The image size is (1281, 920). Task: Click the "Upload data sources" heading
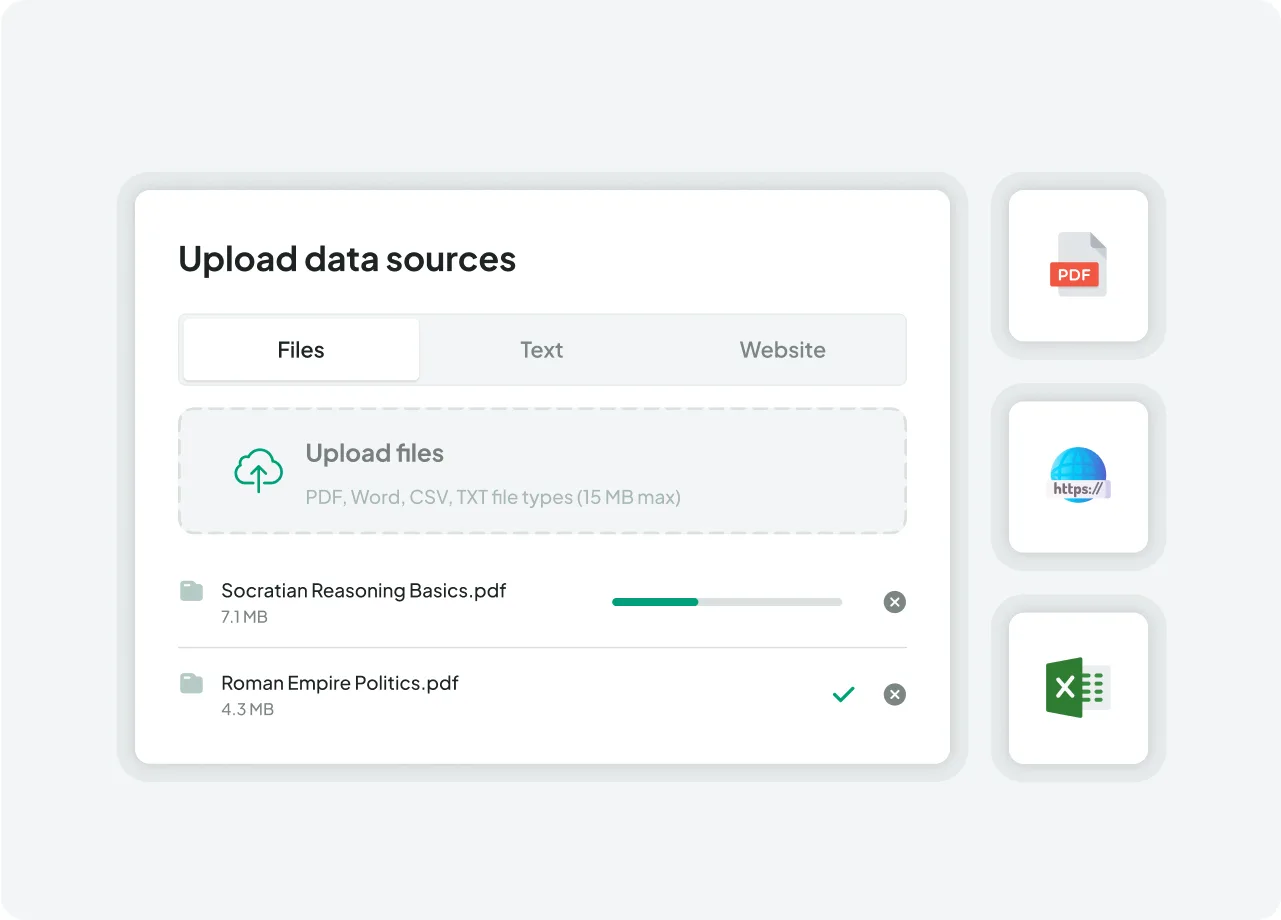(x=347, y=259)
